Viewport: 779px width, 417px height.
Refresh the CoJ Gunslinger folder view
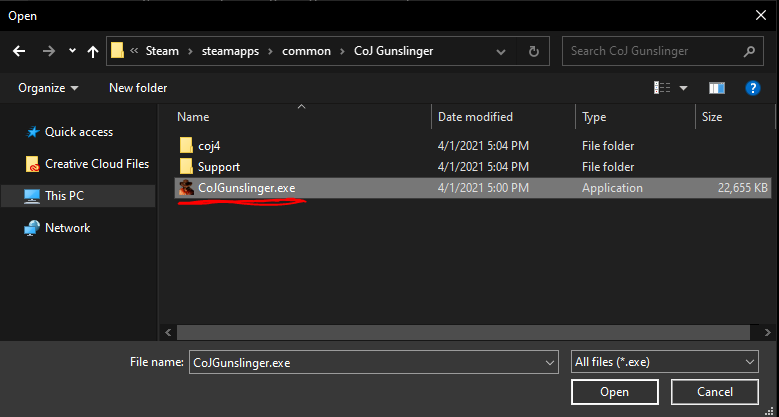(x=534, y=51)
